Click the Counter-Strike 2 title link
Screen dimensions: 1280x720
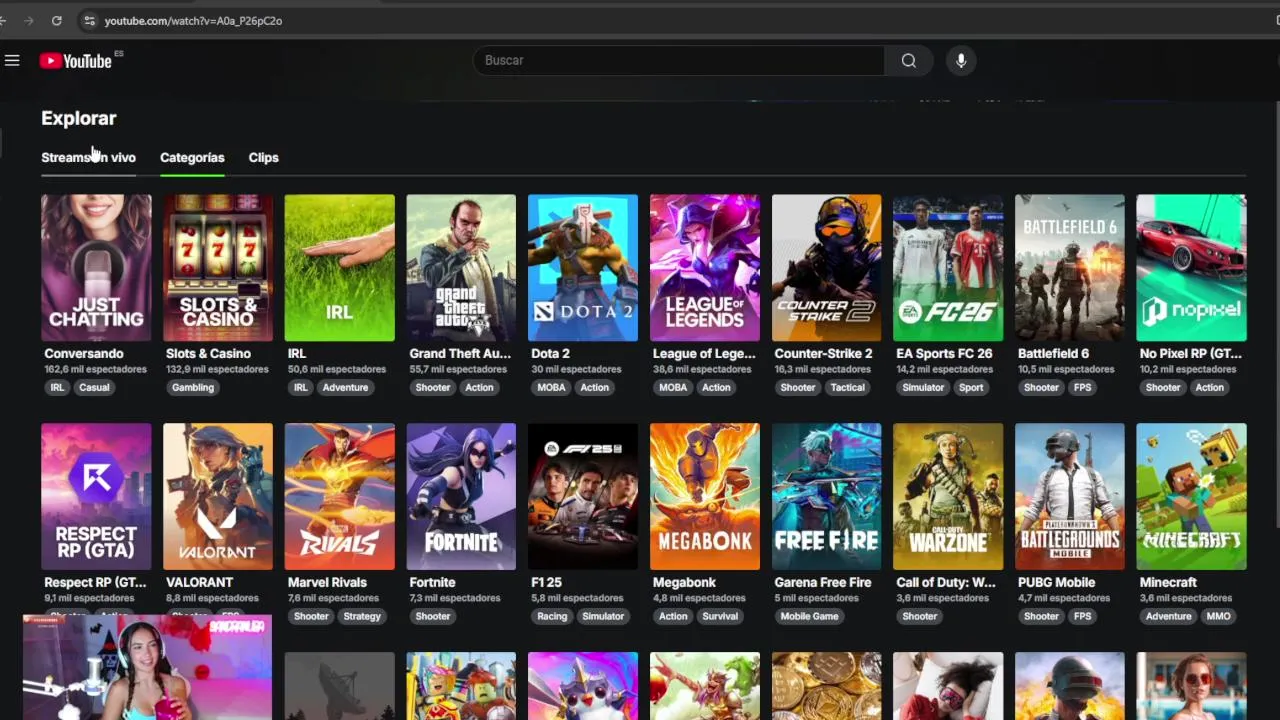tap(823, 353)
